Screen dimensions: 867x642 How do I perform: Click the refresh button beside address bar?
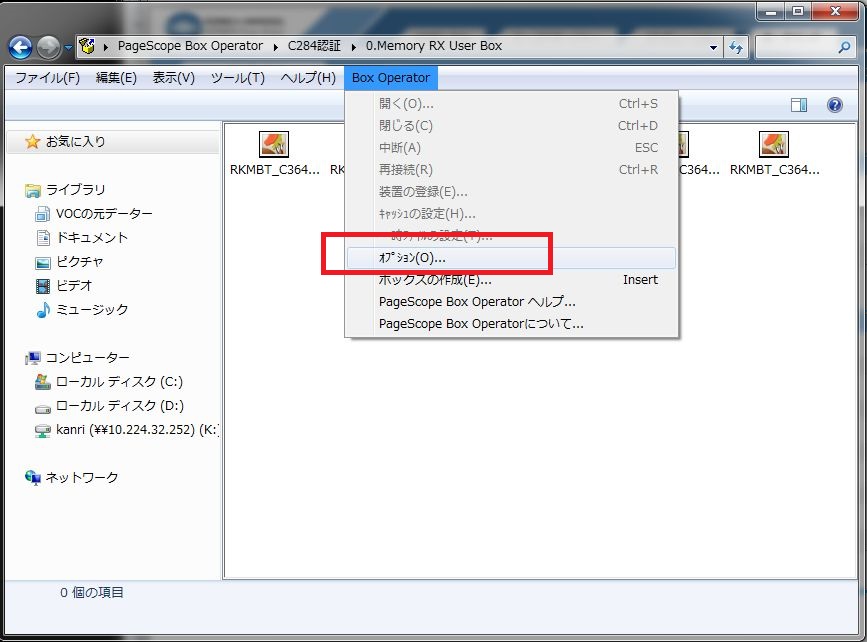click(x=737, y=46)
